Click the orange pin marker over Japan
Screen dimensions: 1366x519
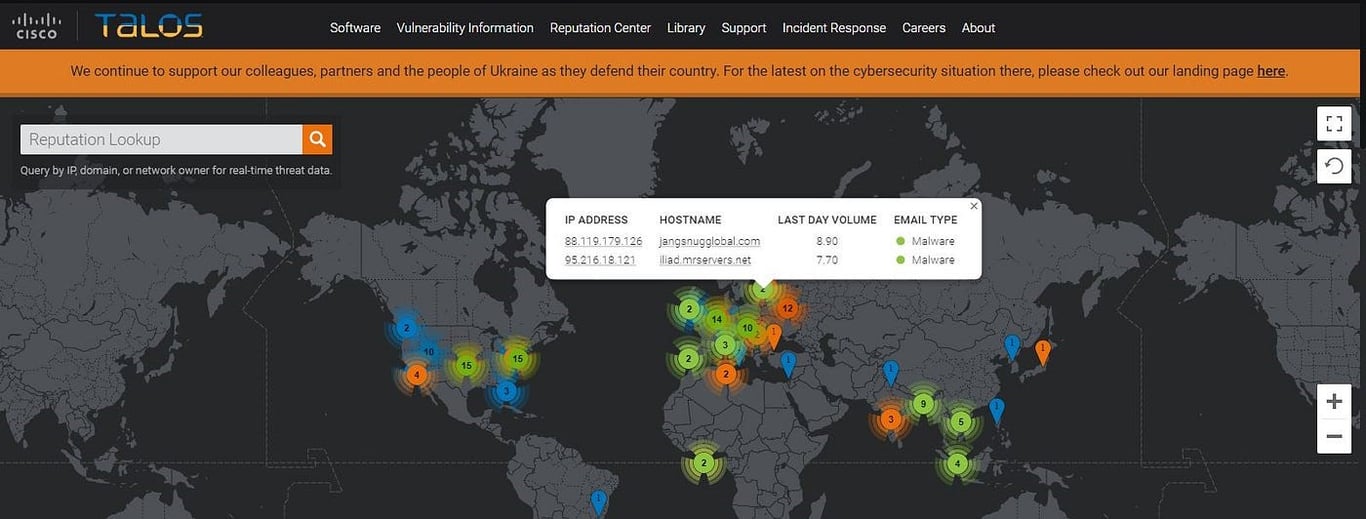click(x=1042, y=352)
